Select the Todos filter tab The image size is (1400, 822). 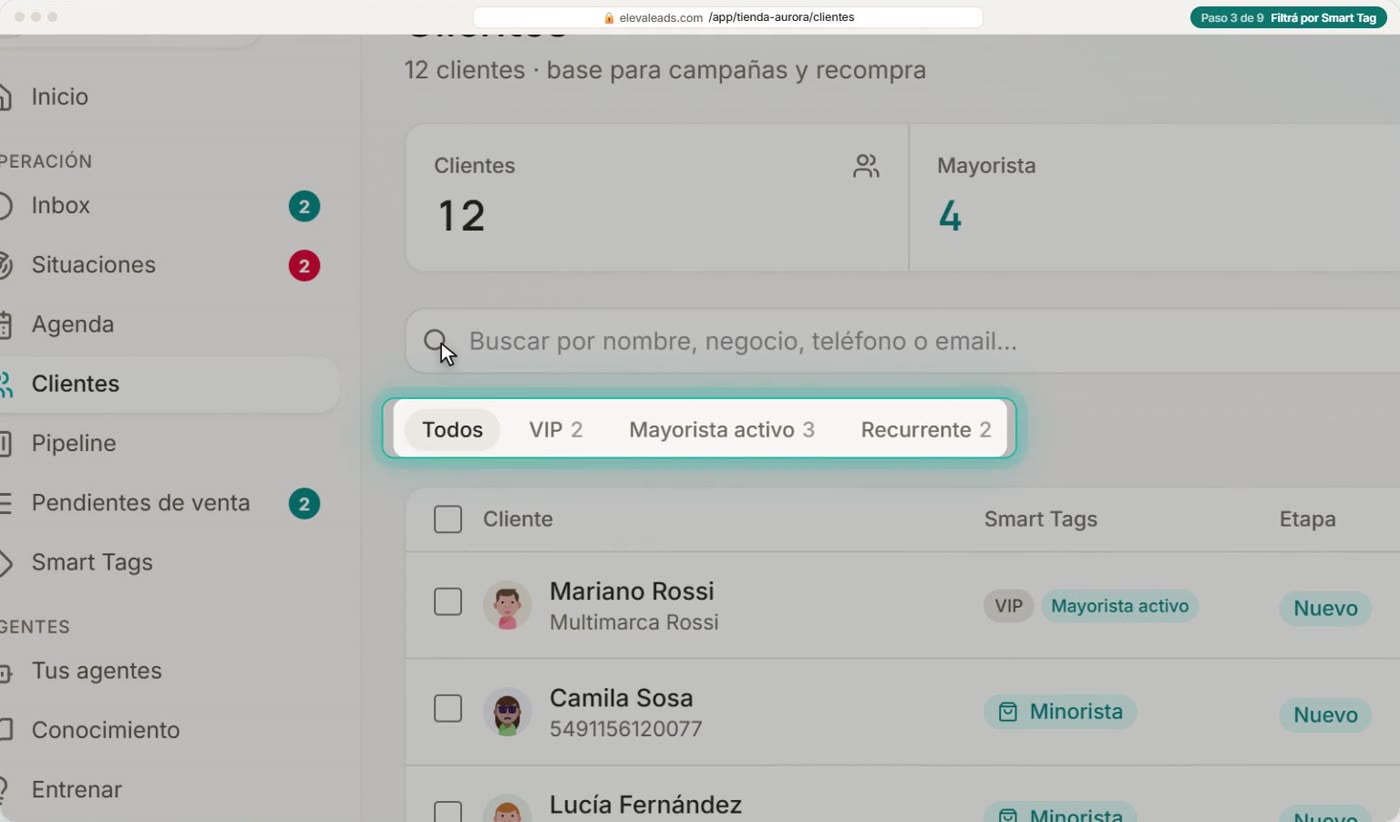(x=452, y=430)
